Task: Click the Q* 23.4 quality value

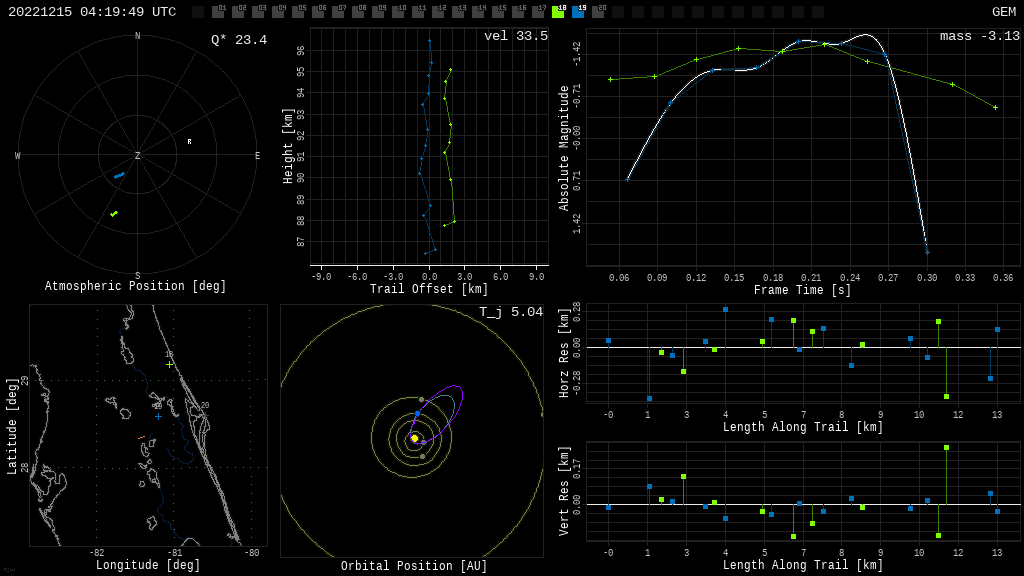Action: [238, 40]
